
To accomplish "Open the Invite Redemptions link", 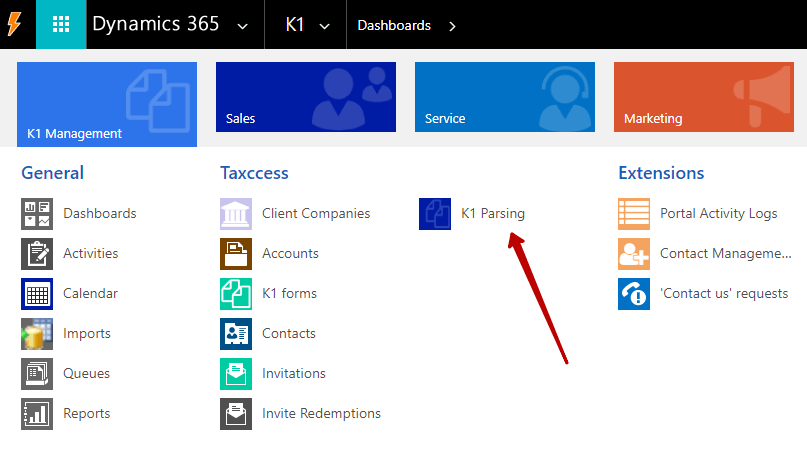I will point(321,413).
